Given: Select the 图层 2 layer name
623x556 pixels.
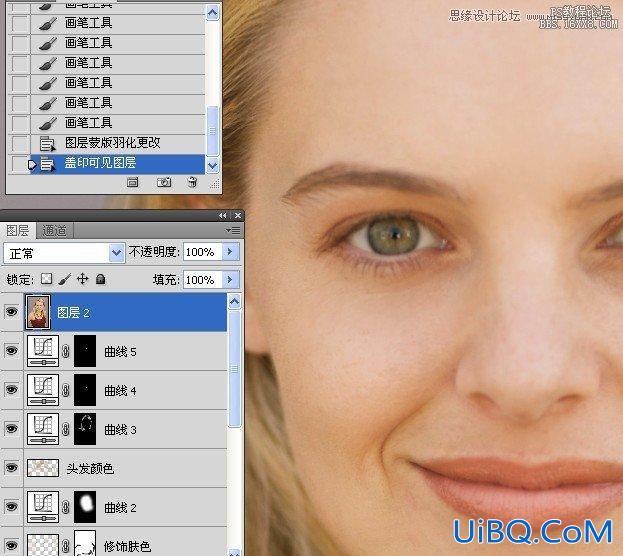Looking at the screenshot, I should (74, 312).
